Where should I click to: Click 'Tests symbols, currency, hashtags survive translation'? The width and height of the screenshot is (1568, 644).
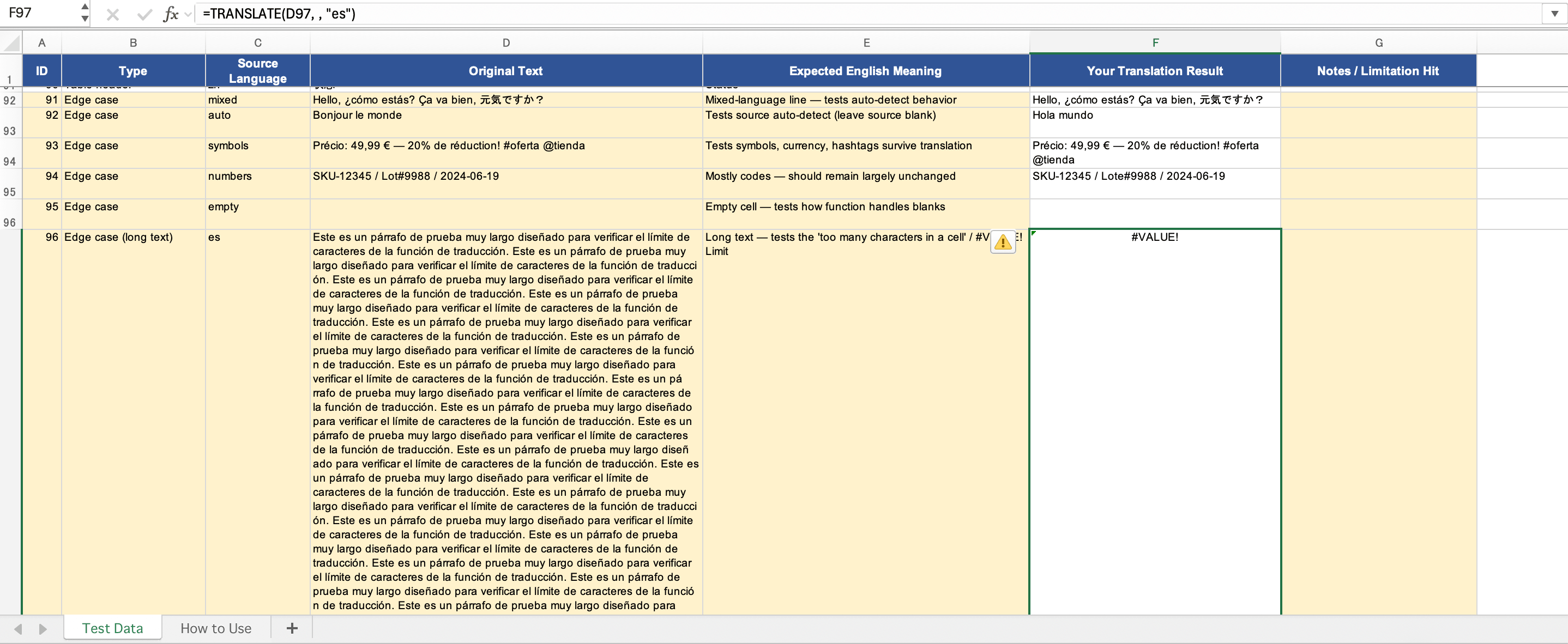(866, 153)
